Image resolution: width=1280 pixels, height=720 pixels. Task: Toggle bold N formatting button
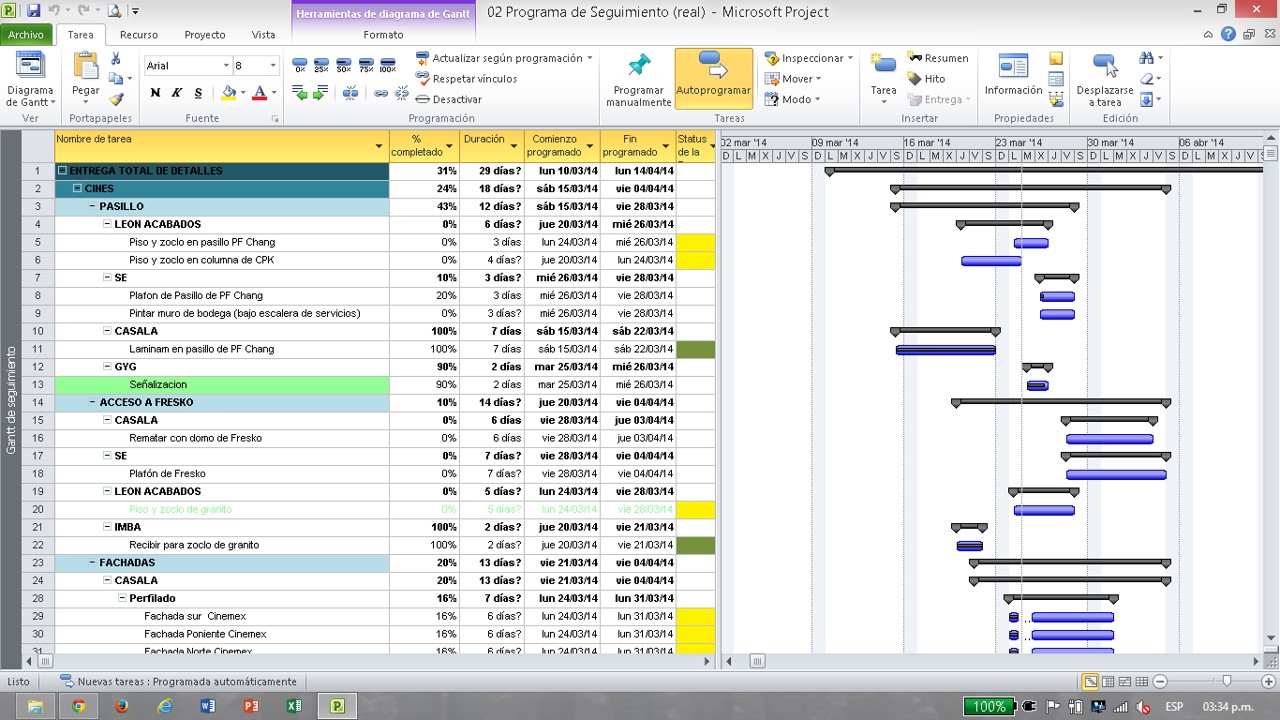click(x=155, y=93)
